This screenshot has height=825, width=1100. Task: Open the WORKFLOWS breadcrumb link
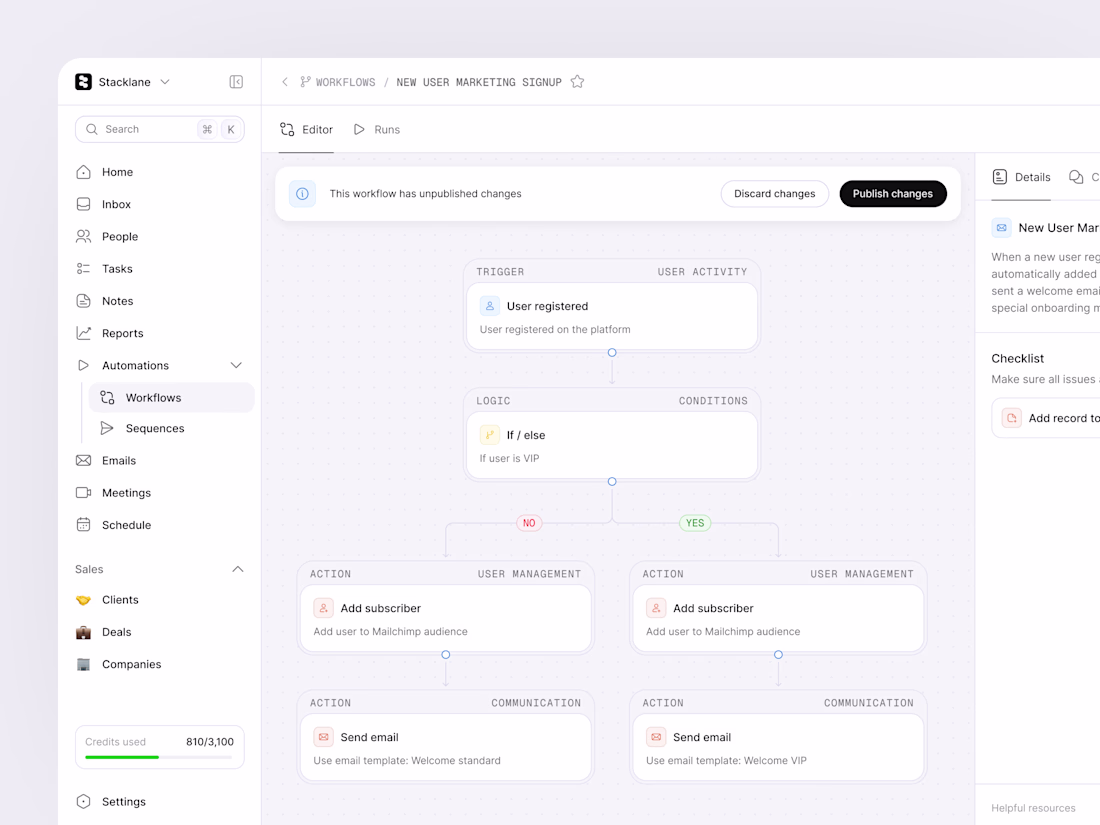tap(338, 82)
